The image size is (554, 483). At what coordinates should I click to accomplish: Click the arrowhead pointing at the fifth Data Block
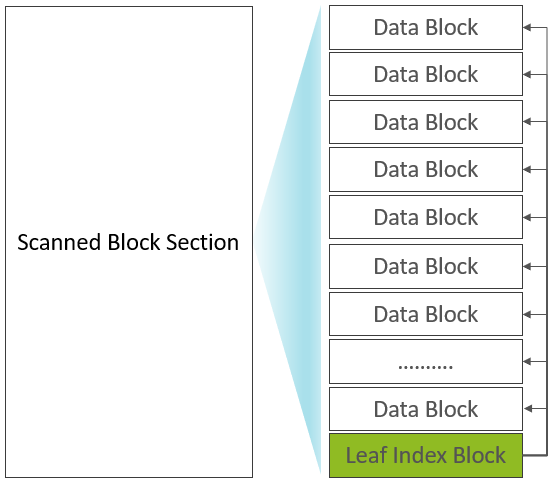[527, 217]
